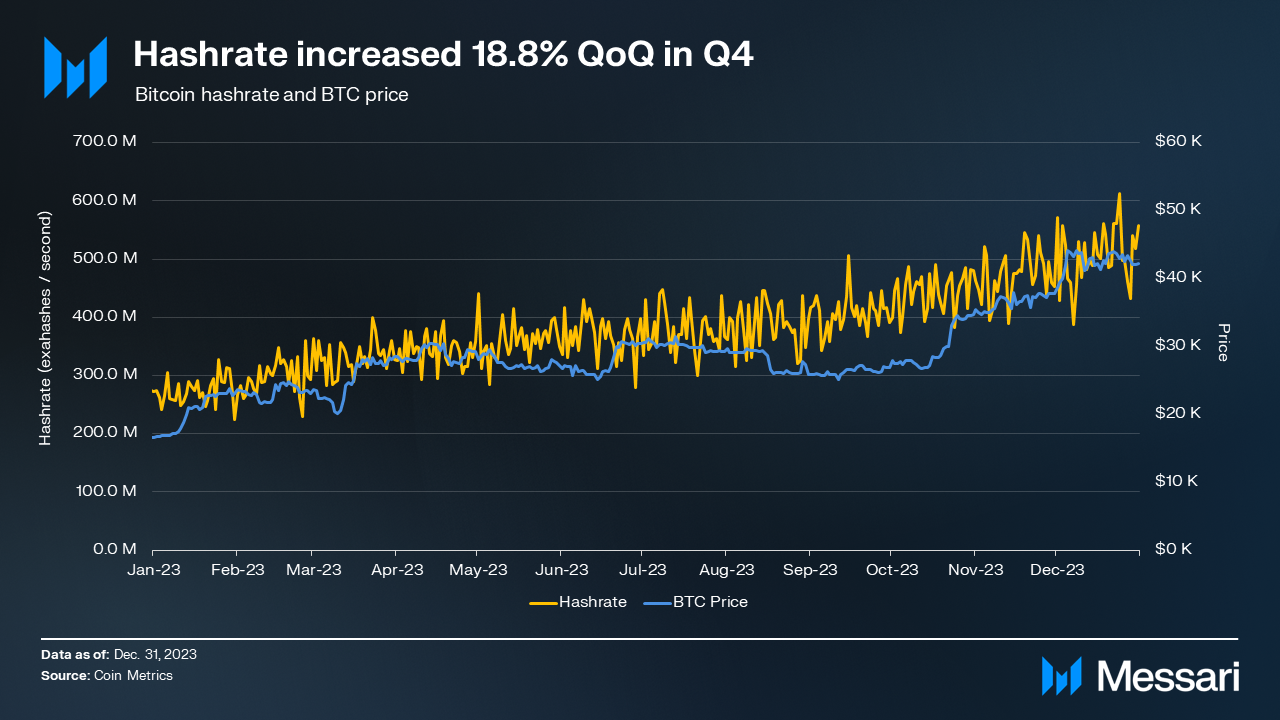Click the '0.0 M' hashrate axis label
The image size is (1280, 720).
tap(115, 549)
